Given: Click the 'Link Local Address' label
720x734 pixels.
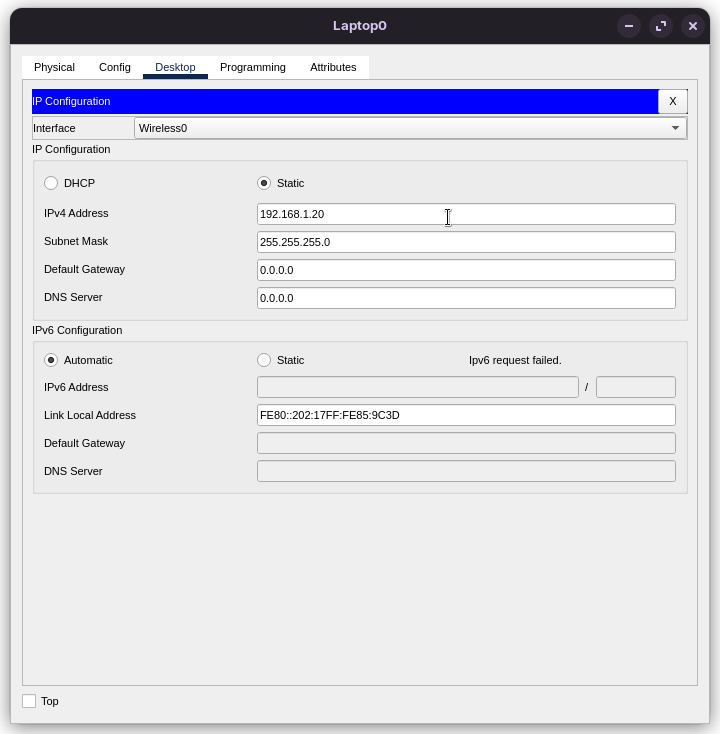Looking at the screenshot, I should pyautogui.click(x=90, y=415).
